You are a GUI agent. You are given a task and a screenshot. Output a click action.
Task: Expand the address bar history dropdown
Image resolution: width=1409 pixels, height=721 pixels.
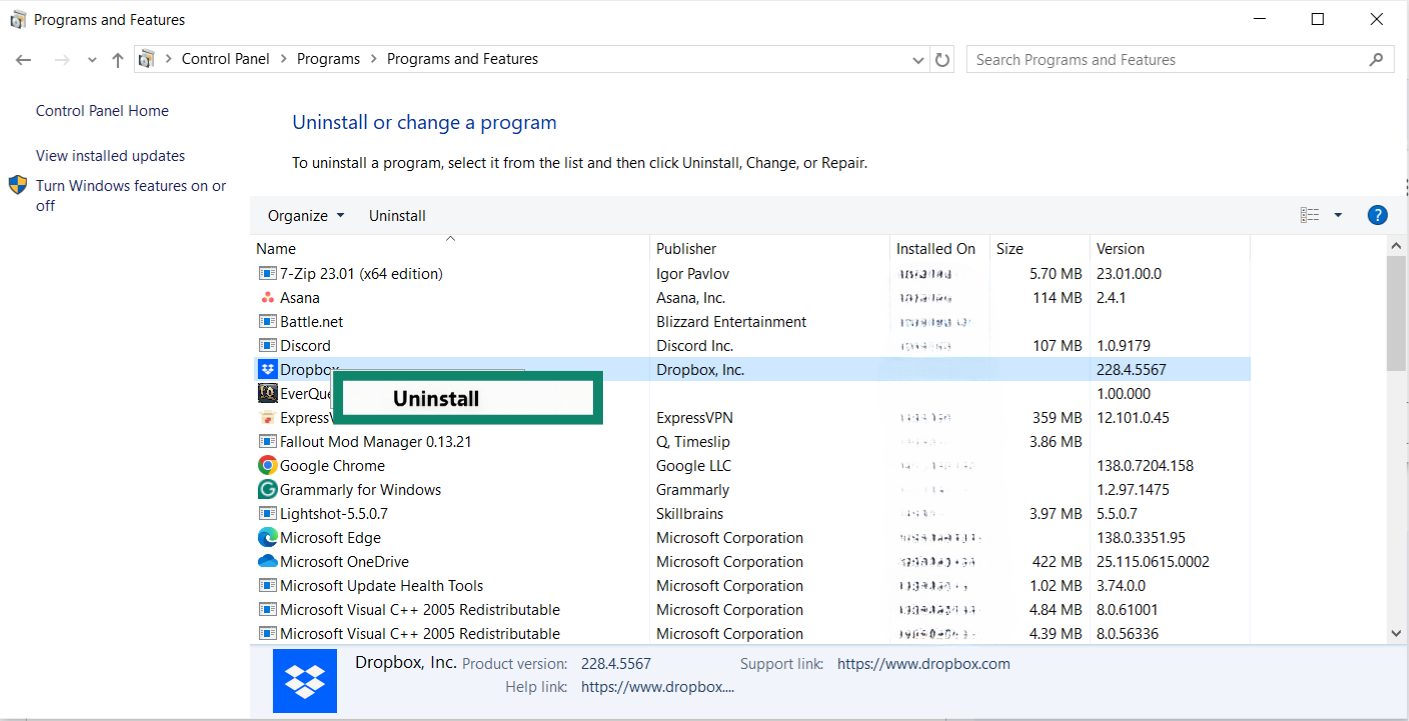[x=918, y=59]
